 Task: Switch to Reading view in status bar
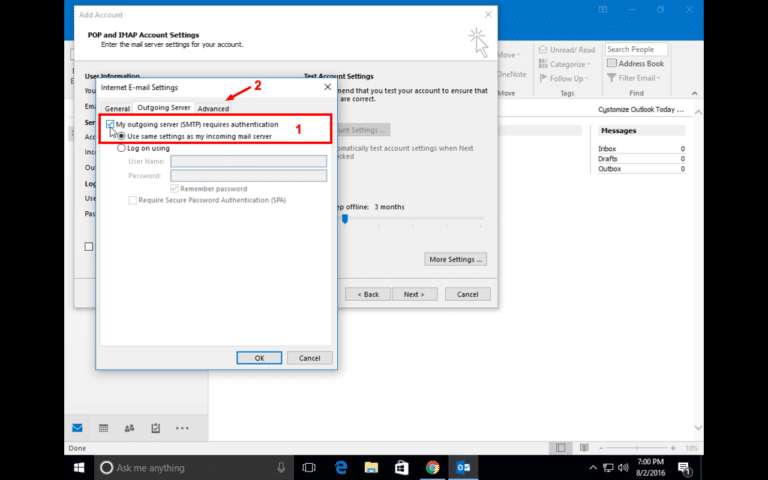pos(584,448)
